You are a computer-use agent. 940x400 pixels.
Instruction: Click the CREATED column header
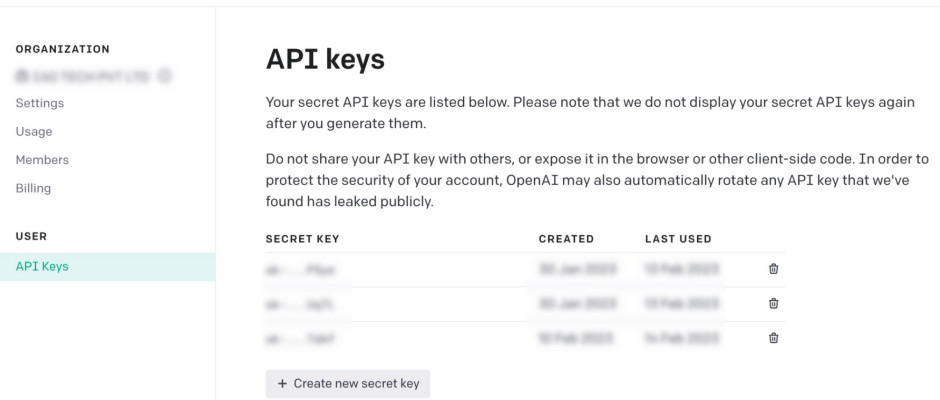click(566, 239)
